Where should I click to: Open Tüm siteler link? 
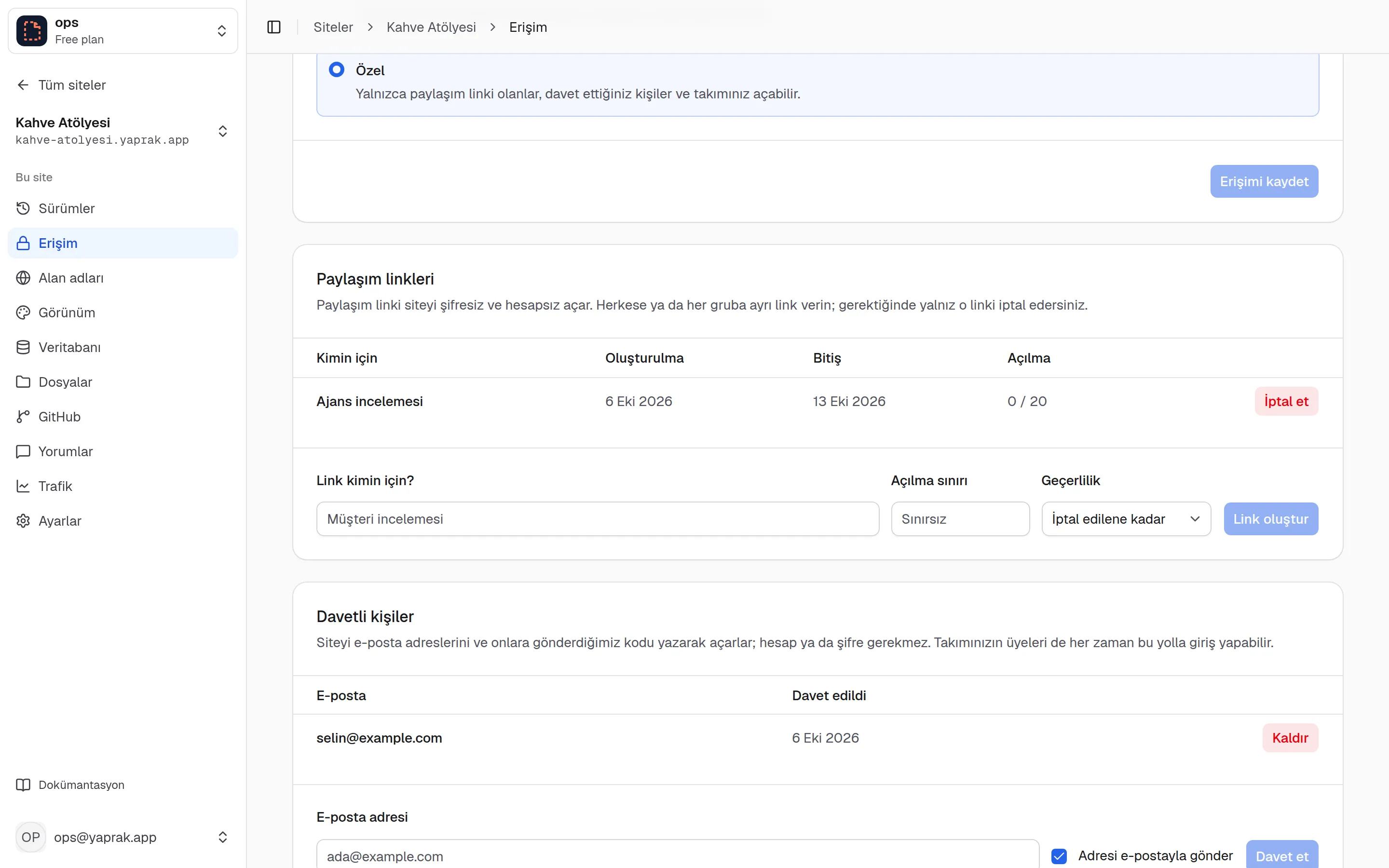72,85
